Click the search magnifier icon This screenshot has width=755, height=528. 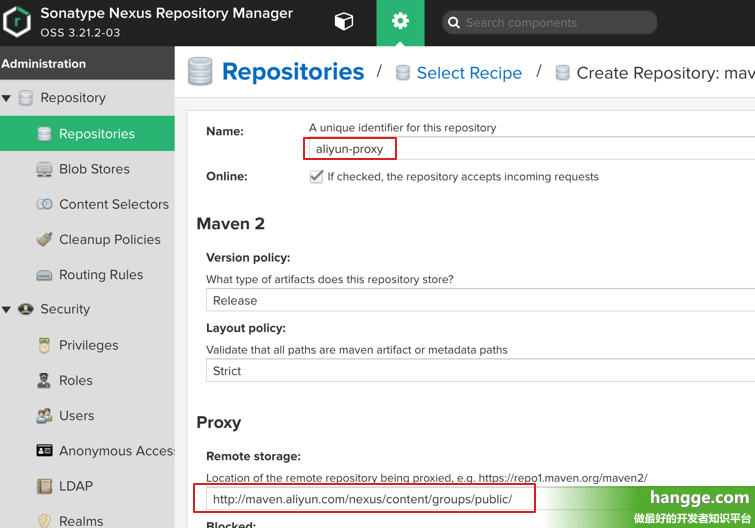[454, 23]
